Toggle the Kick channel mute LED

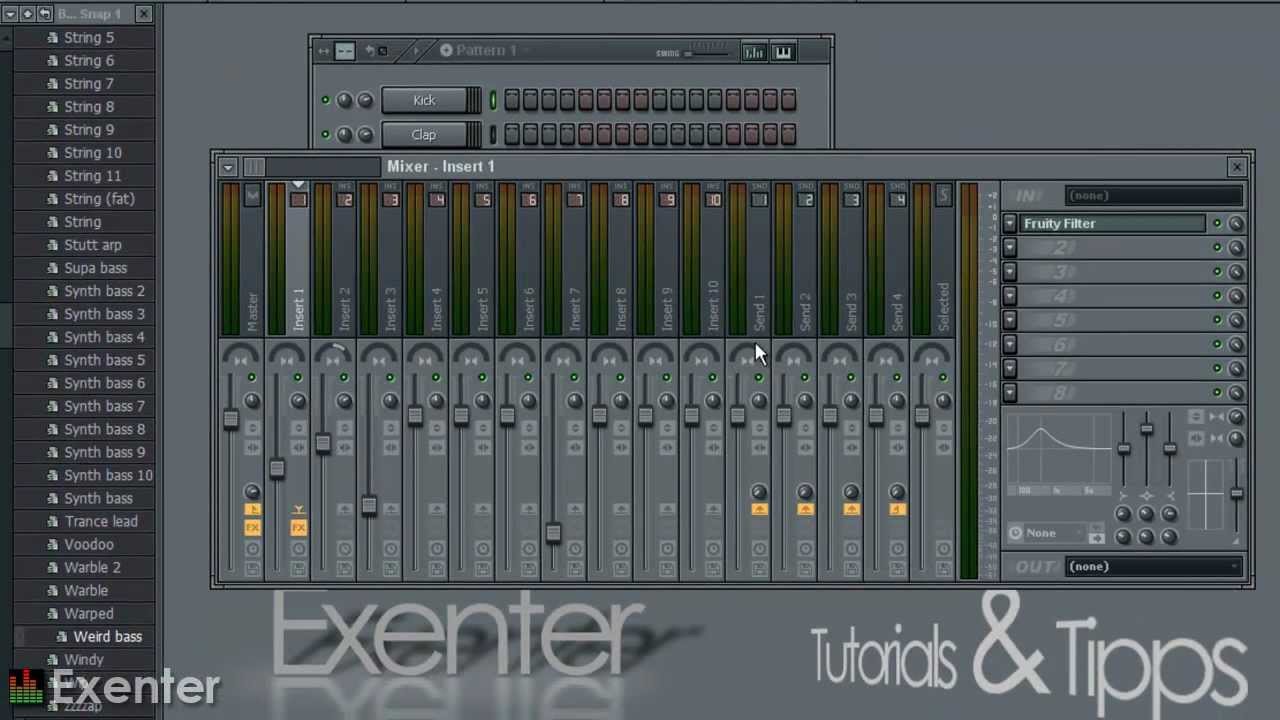[325, 100]
